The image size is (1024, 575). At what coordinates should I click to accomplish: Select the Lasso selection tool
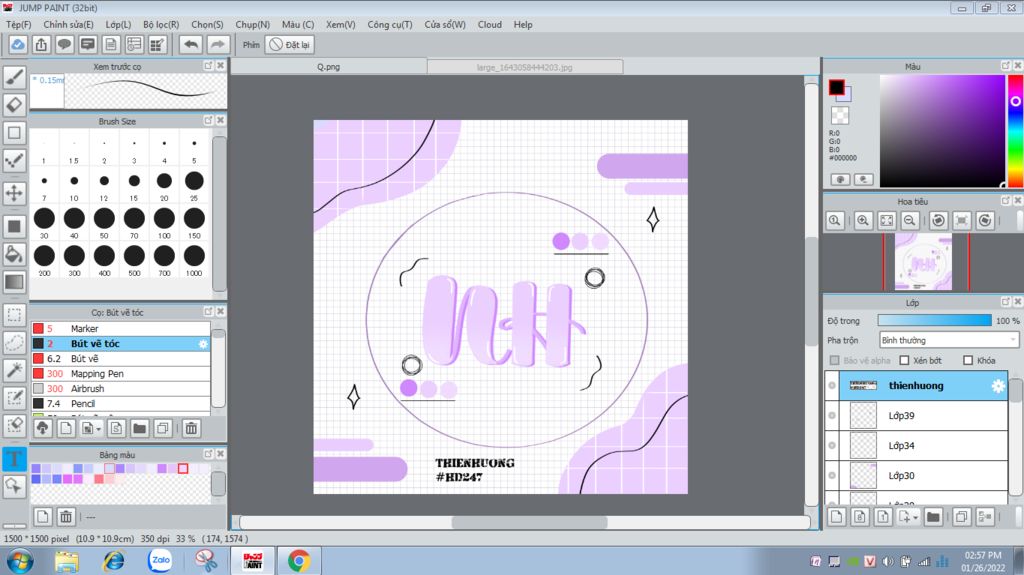pyautogui.click(x=14, y=342)
